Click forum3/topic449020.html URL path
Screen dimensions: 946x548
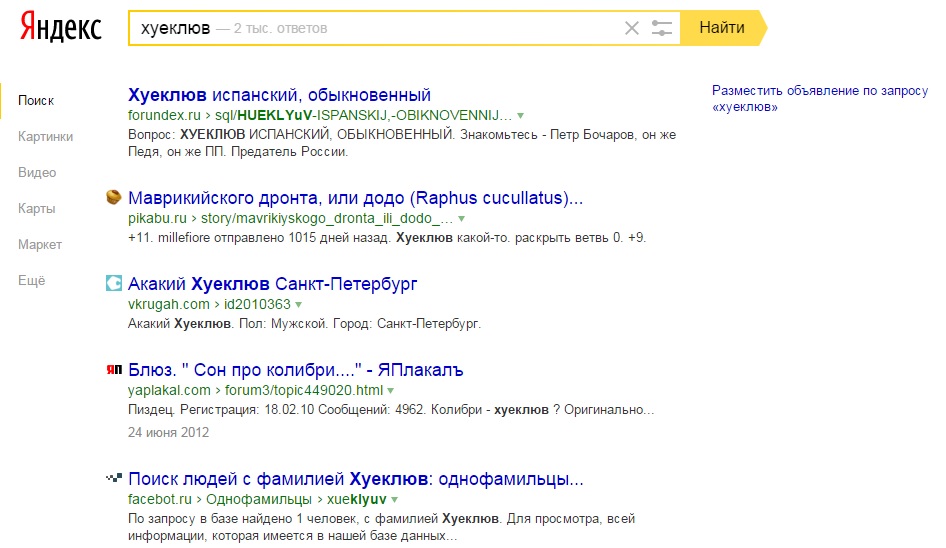pos(304,390)
